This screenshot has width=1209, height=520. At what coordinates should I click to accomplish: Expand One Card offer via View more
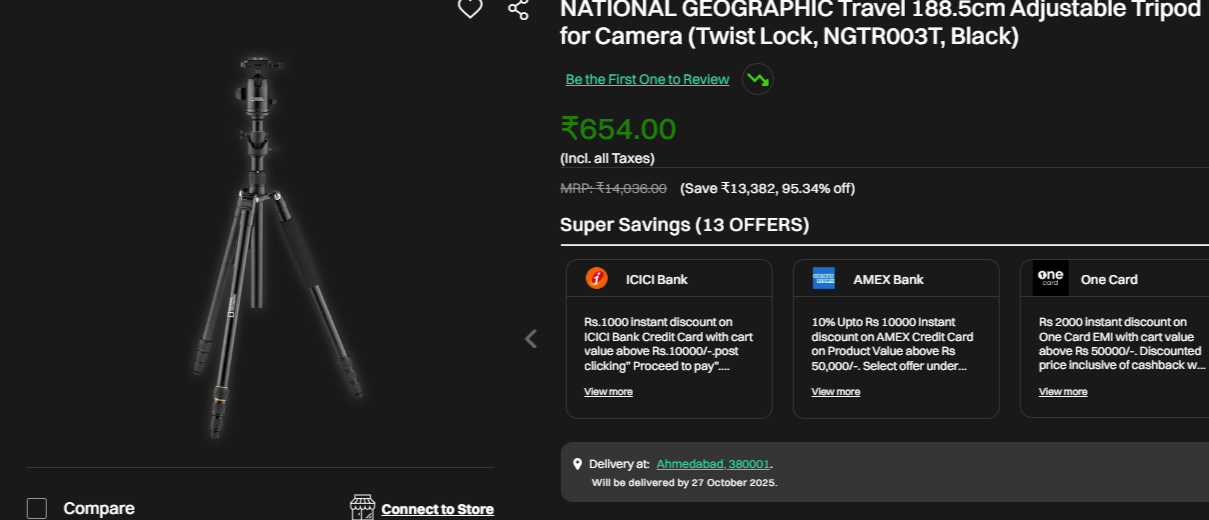pyautogui.click(x=1062, y=392)
